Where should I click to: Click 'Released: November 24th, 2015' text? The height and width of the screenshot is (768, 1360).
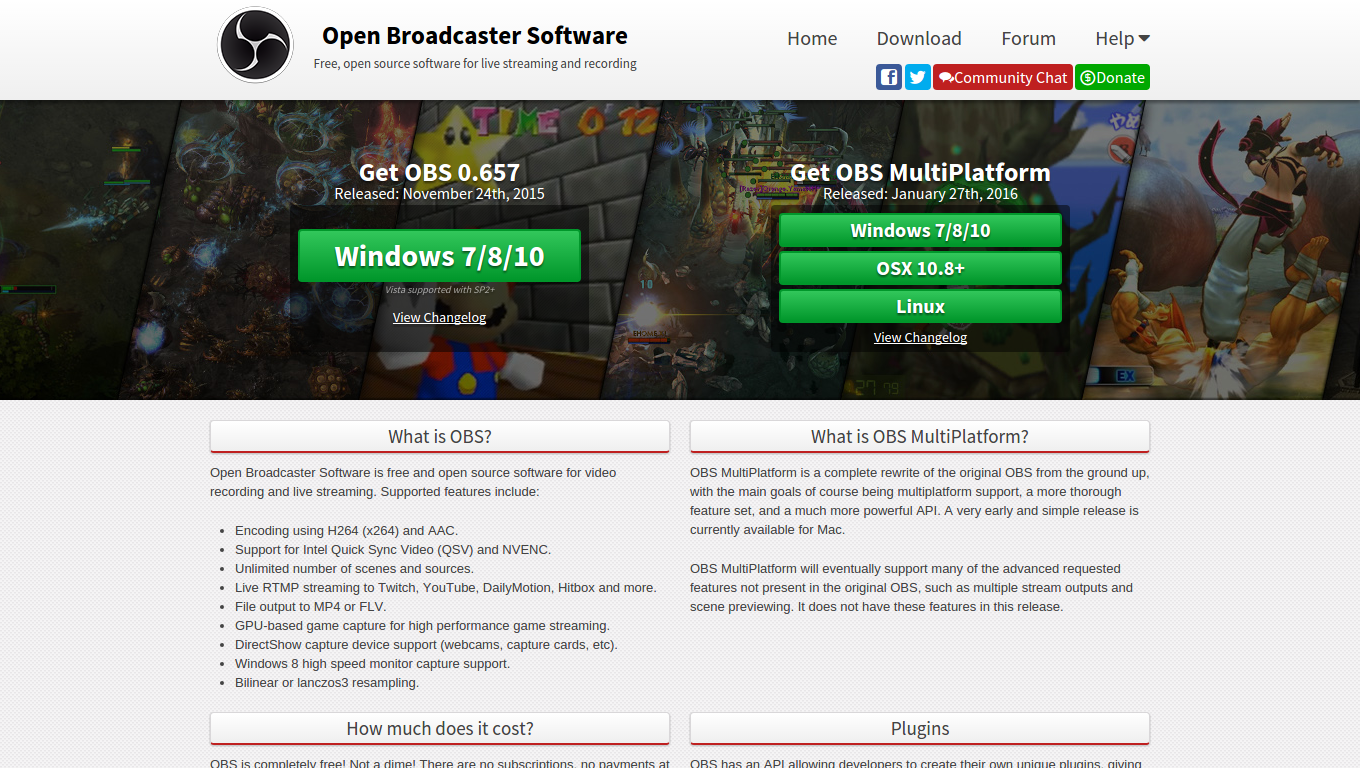coord(439,194)
